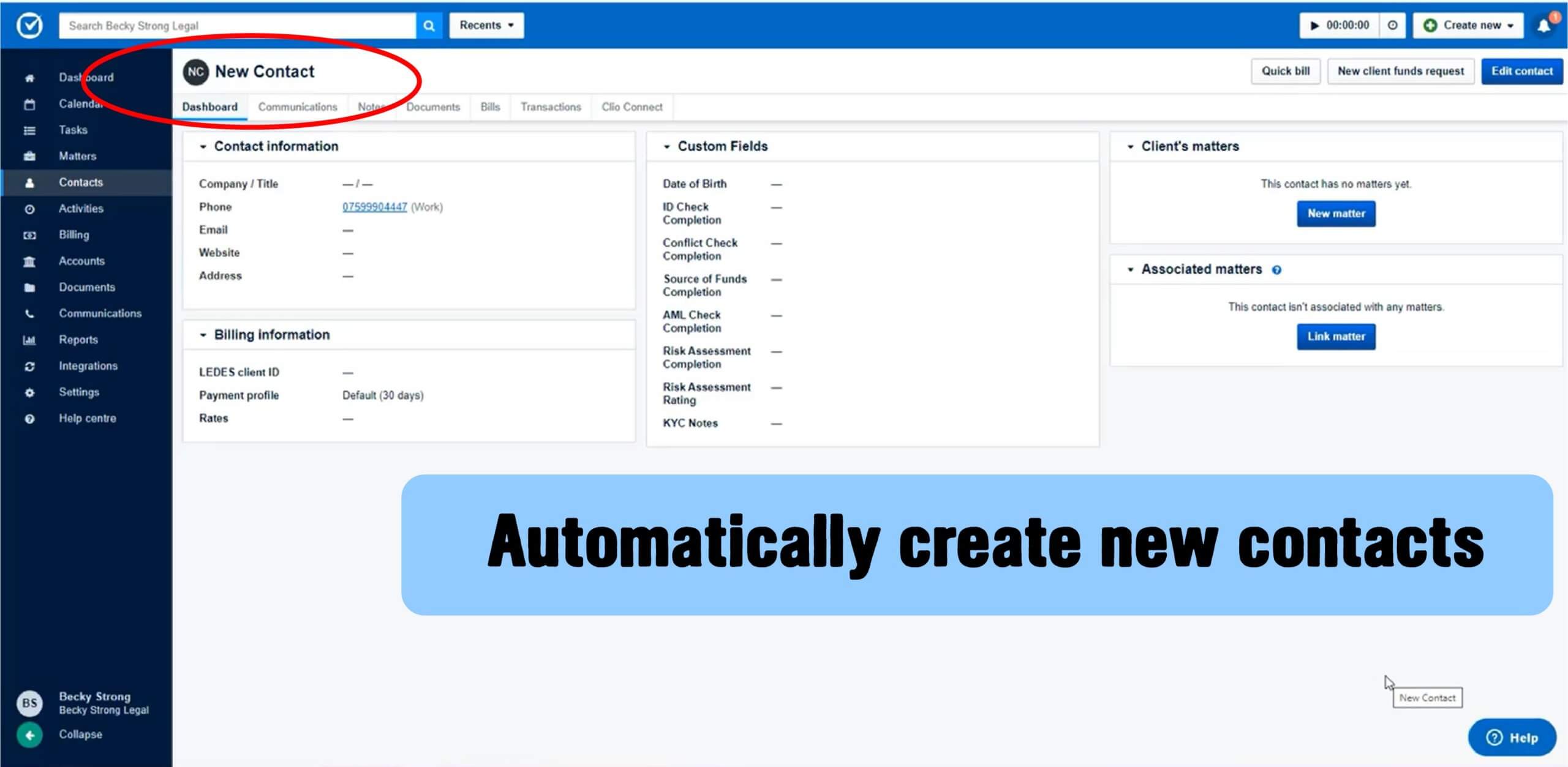Collapse the Custom Fields section
This screenshot has width=1568, height=767.
667,147
